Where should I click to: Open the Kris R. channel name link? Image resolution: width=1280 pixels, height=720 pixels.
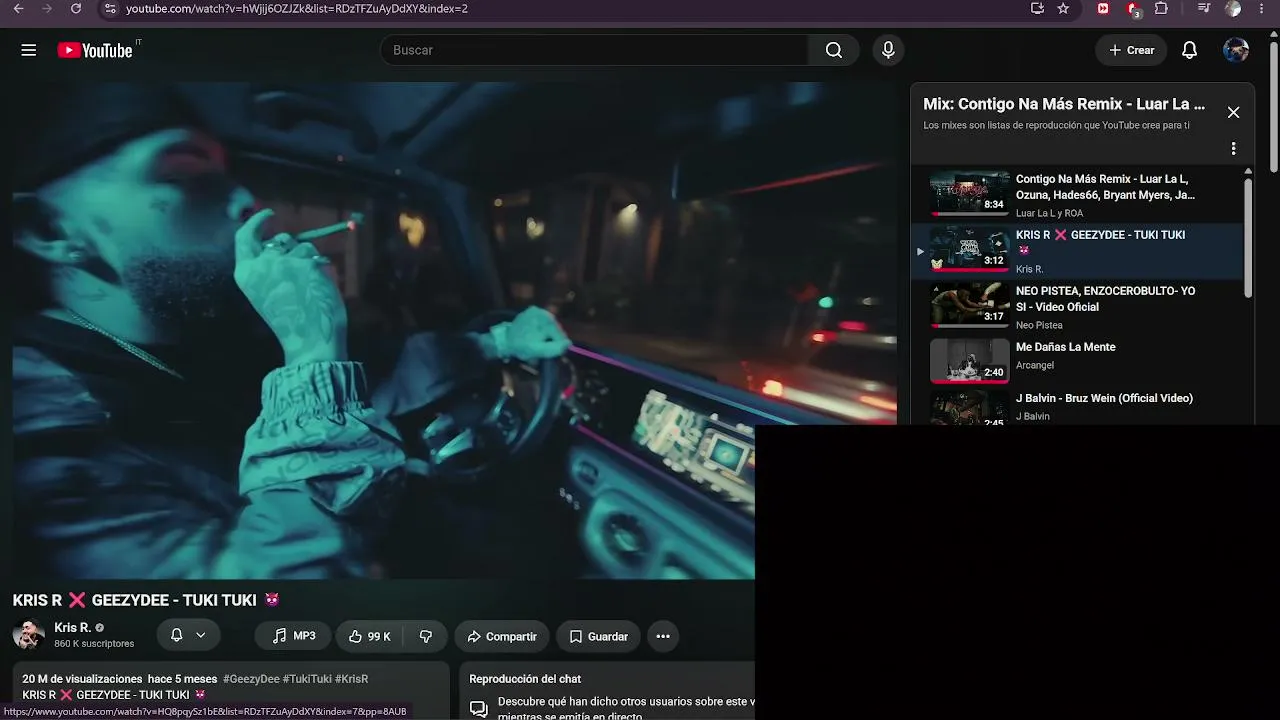73,628
